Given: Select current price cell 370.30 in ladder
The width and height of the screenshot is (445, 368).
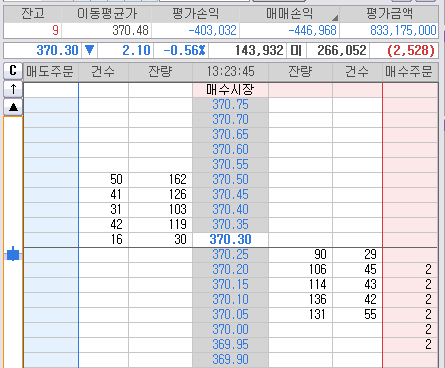Looking at the screenshot, I should click(x=230, y=240).
